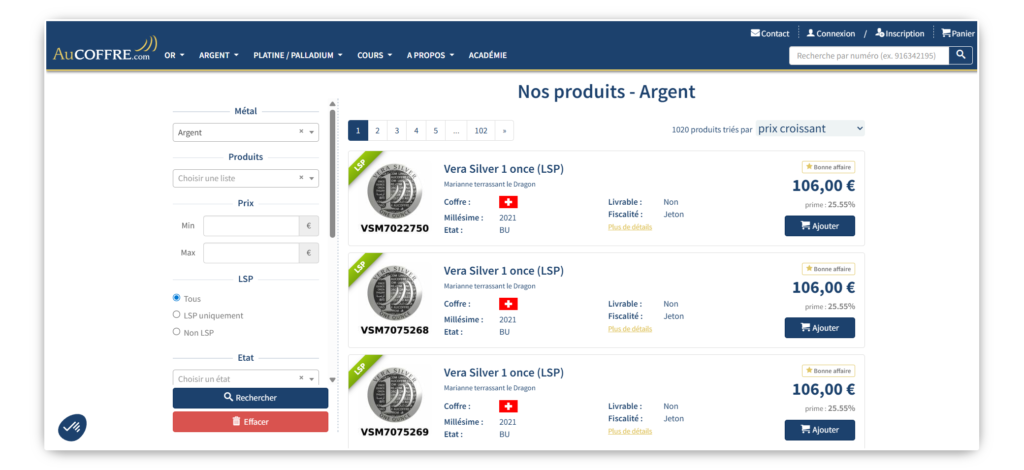1024x470 pixels.
Task: Click the Min price input field
Action: coord(250,226)
